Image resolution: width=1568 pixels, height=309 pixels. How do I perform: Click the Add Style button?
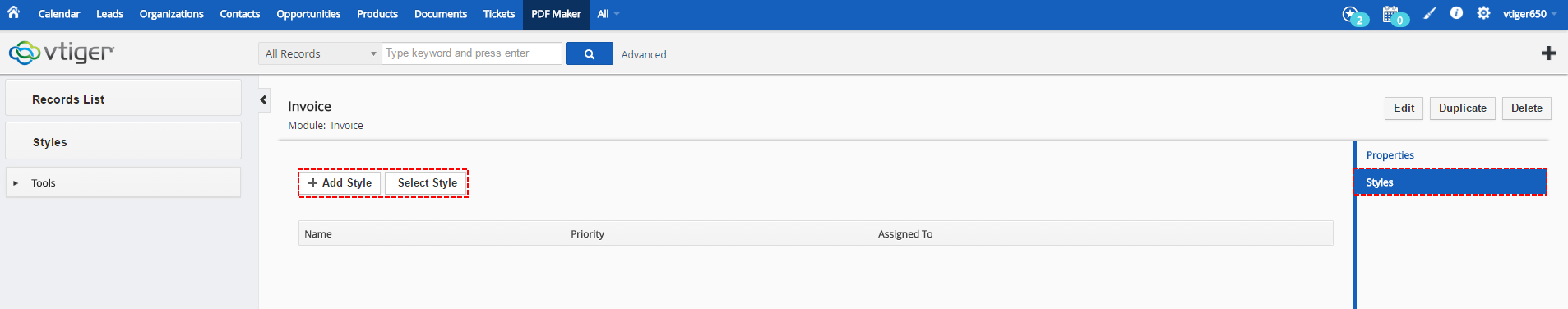pyautogui.click(x=340, y=183)
